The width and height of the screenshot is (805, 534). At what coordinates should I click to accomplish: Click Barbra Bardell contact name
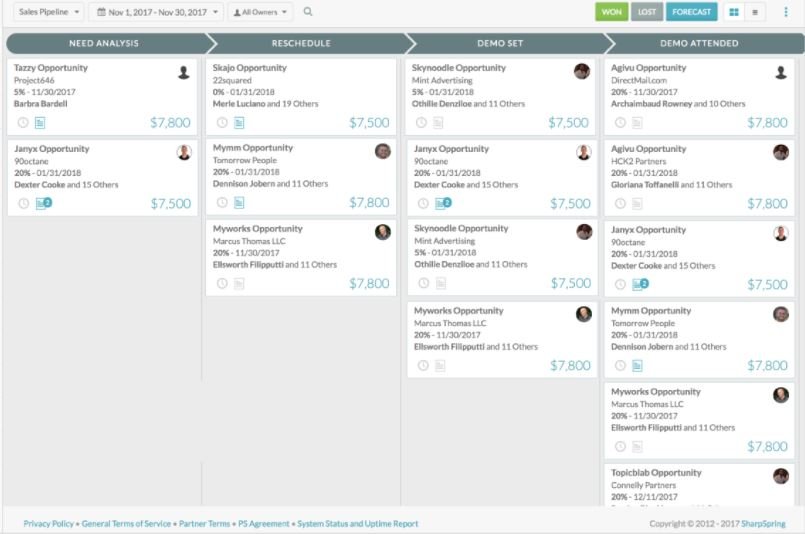click(x=41, y=104)
